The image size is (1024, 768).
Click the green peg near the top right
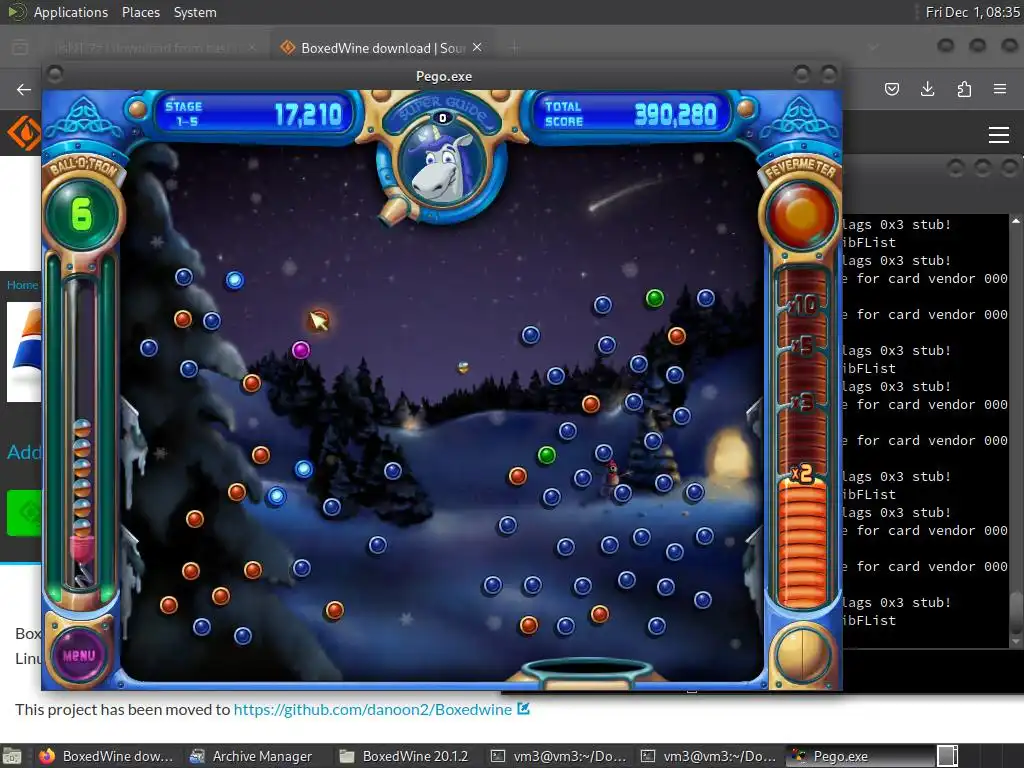tap(654, 298)
